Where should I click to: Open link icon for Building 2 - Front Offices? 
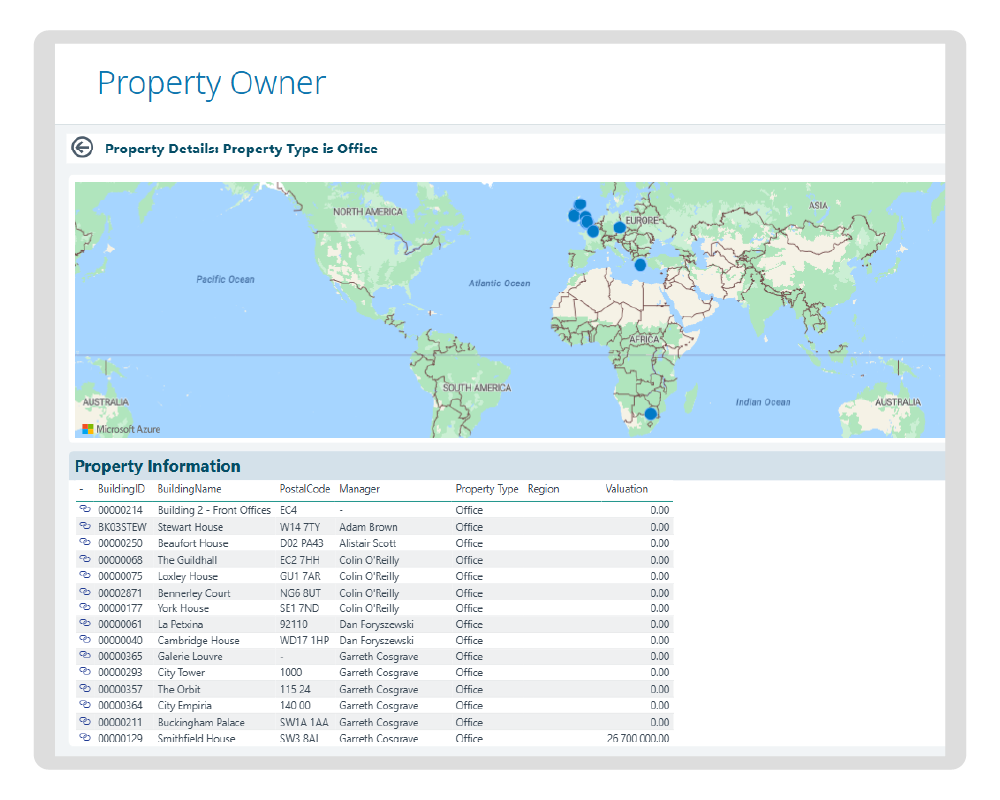tap(85, 510)
